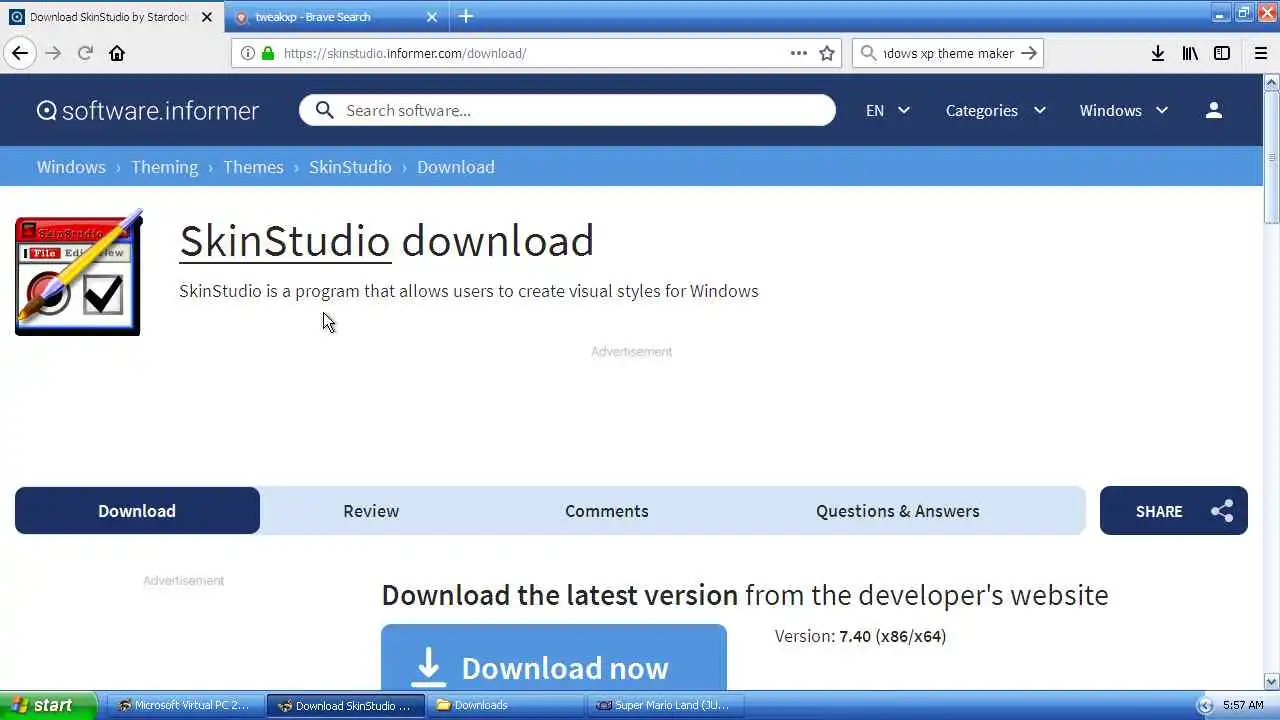The image size is (1280, 720).
Task: Close the tweakxp Brave Search tab
Action: click(432, 17)
